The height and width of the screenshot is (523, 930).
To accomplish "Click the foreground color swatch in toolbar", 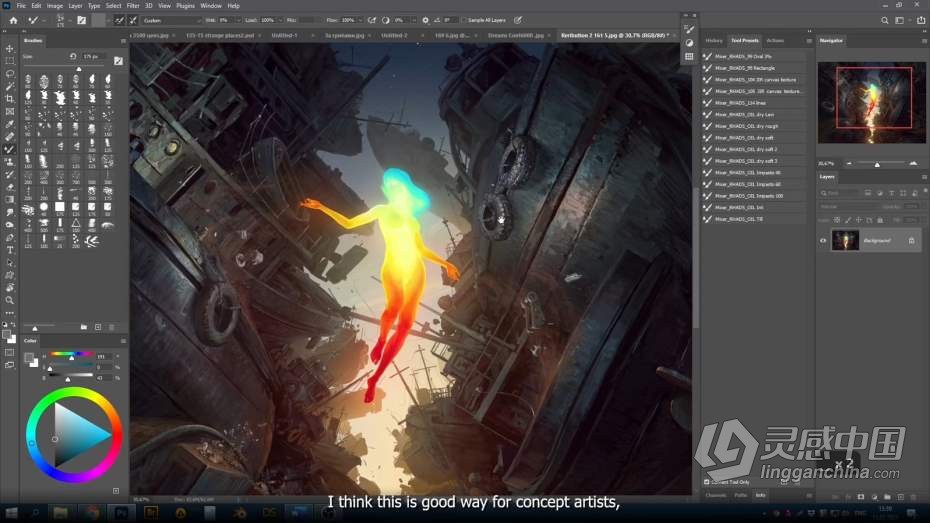I will coord(7,335).
